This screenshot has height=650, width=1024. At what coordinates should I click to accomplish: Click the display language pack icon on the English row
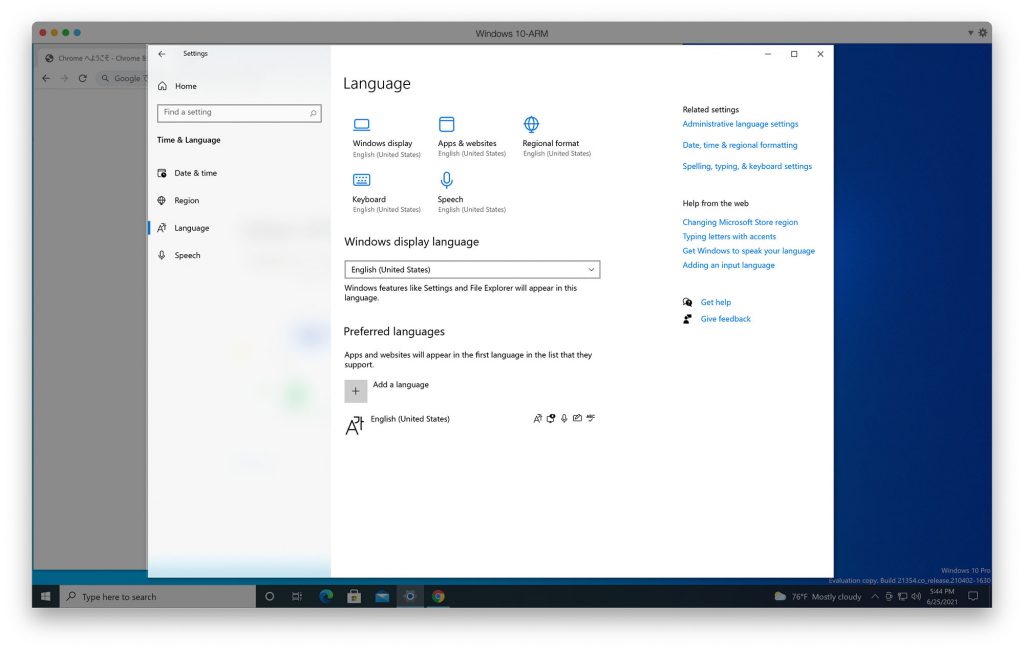click(537, 419)
